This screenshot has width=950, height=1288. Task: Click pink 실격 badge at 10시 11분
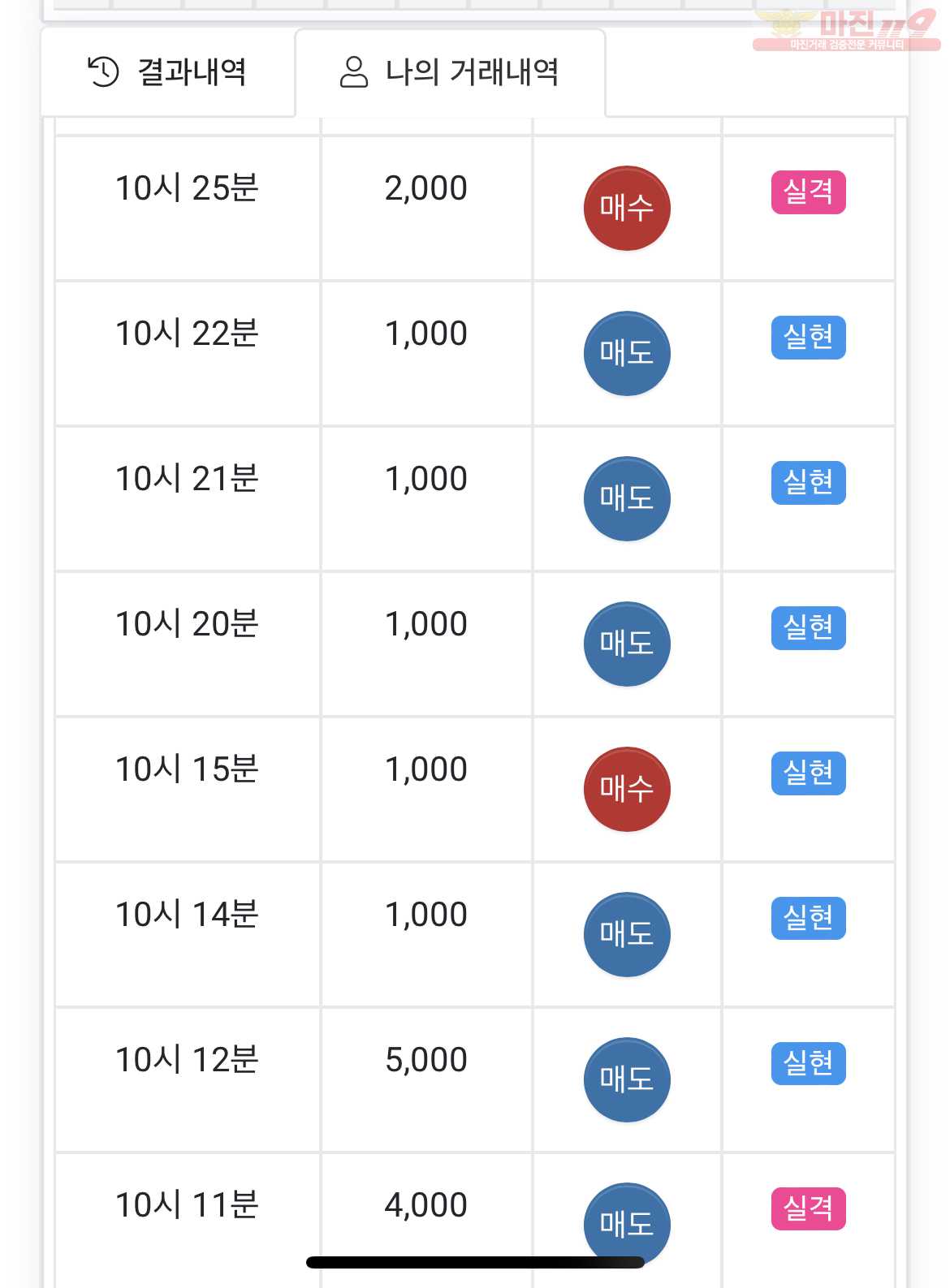[x=808, y=1209]
